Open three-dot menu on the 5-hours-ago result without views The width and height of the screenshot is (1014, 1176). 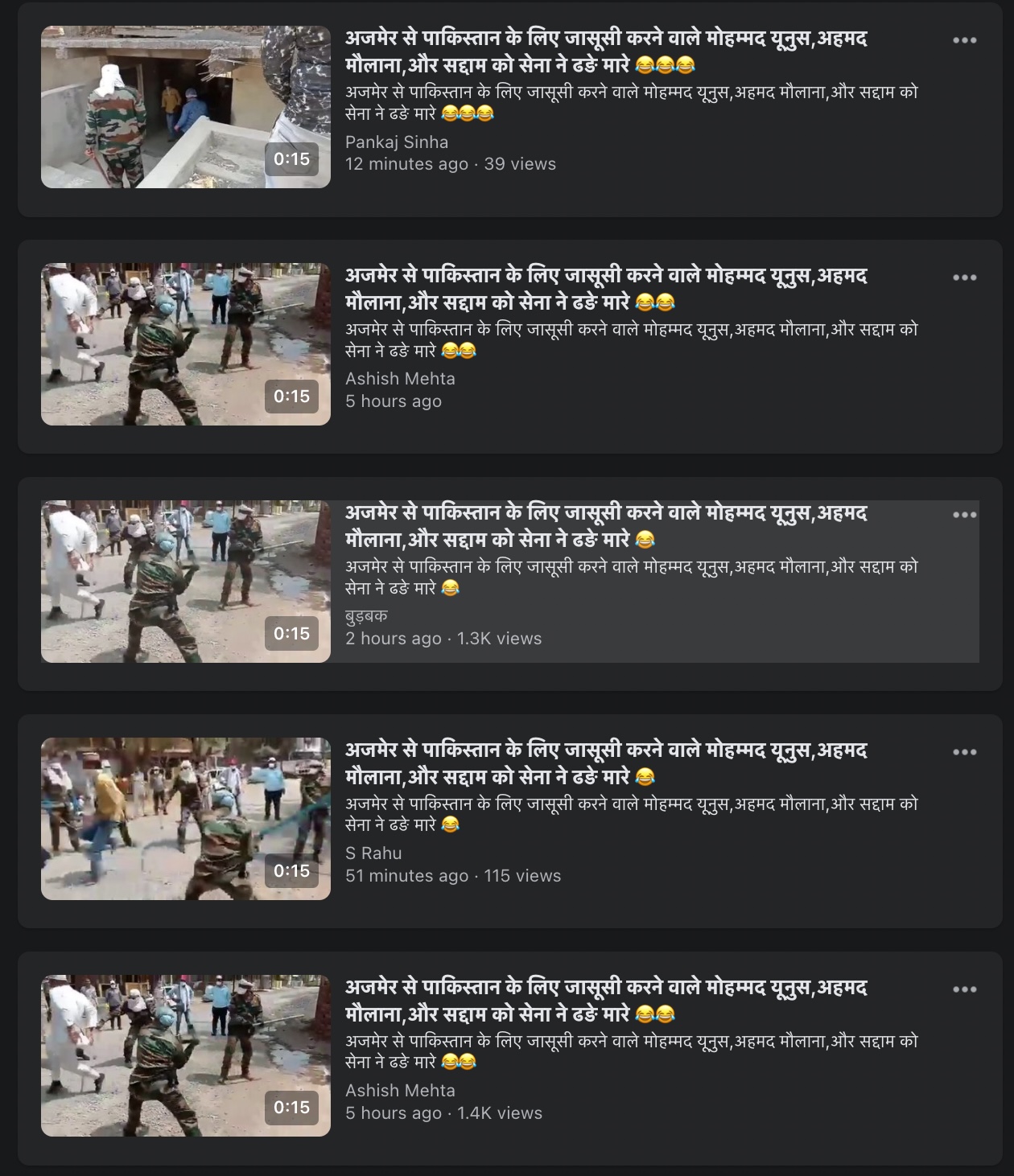[x=964, y=278]
